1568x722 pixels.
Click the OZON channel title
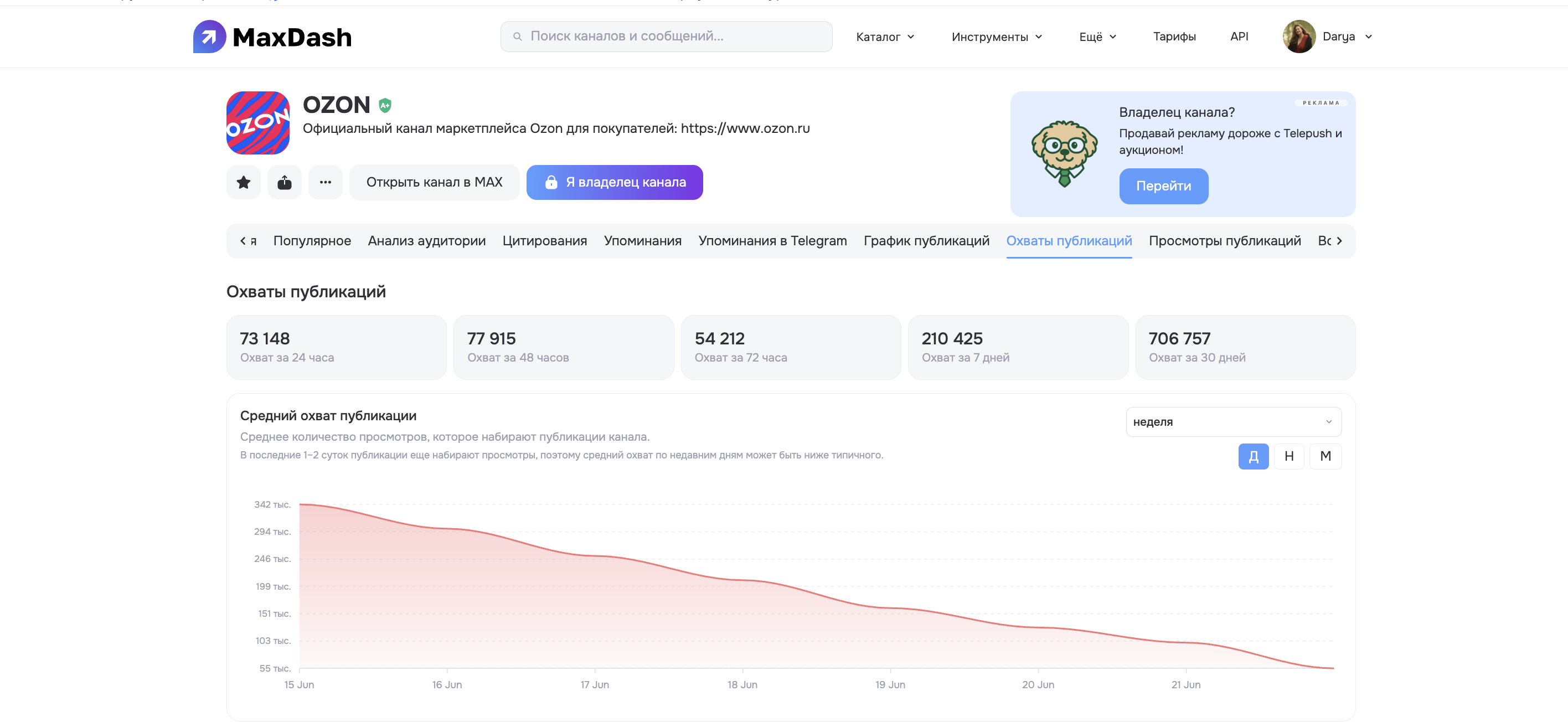pyautogui.click(x=337, y=105)
